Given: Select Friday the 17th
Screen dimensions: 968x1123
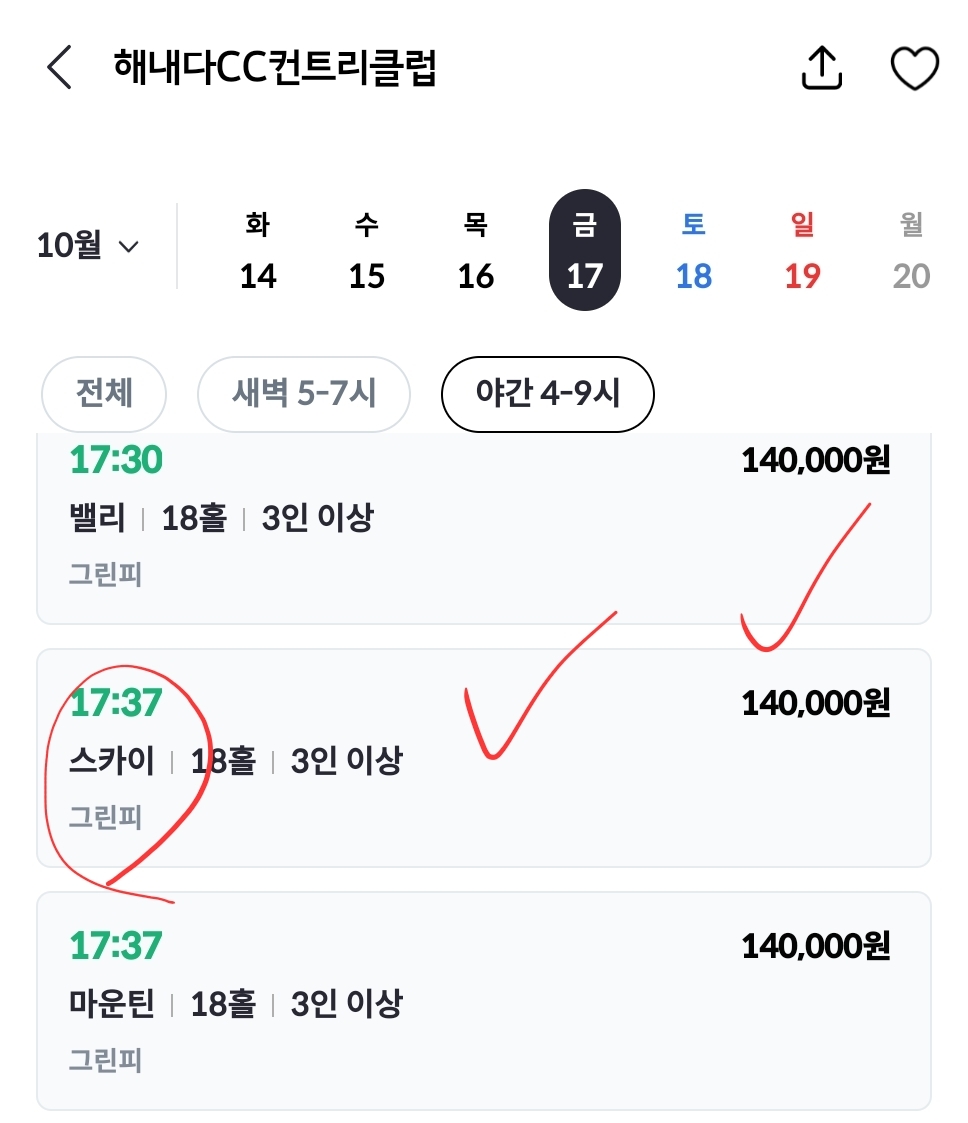Looking at the screenshot, I should (x=585, y=250).
